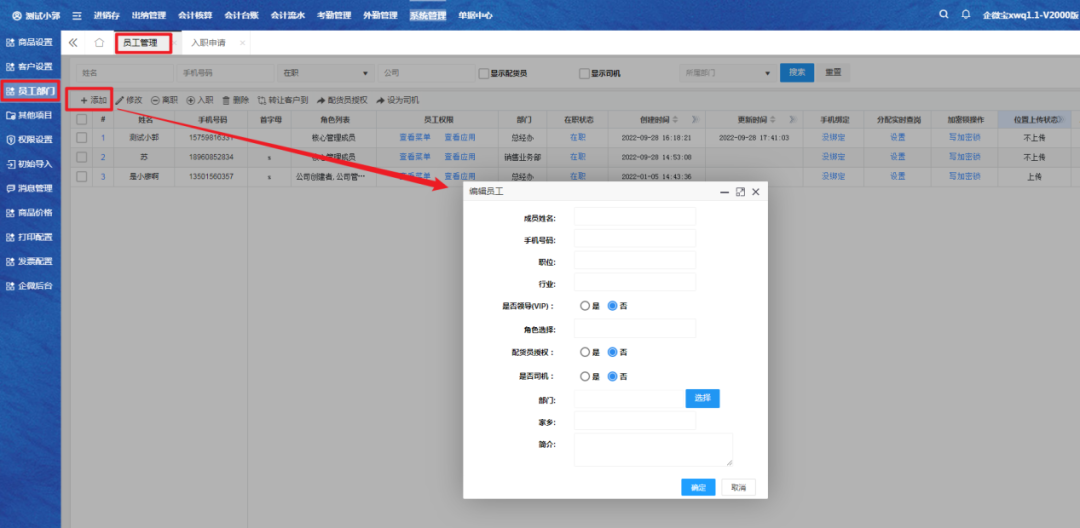Open the 在职 status dropdown
Image resolution: width=1080 pixels, height=528 pixels.
(324, 73)
